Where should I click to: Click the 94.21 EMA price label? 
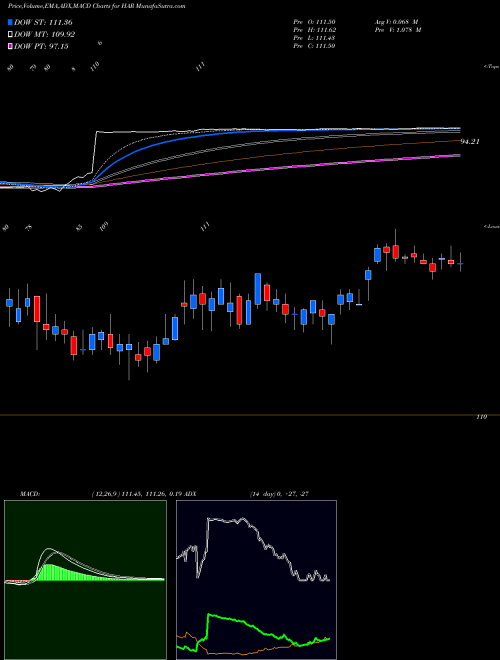(x=470, y=142)
